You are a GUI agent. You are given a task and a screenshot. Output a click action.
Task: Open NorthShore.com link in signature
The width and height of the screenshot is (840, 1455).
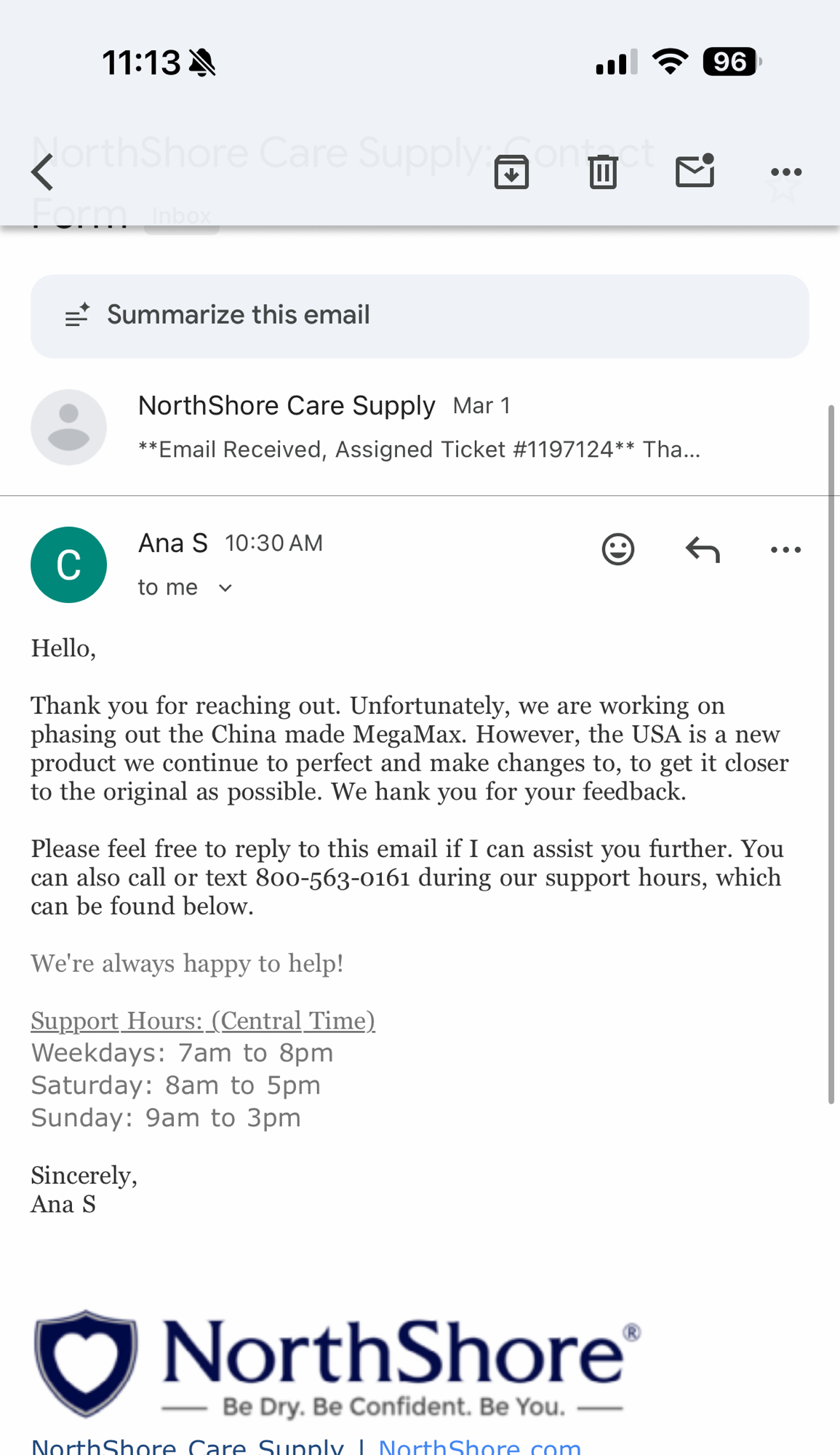[x=480, y=1446]
